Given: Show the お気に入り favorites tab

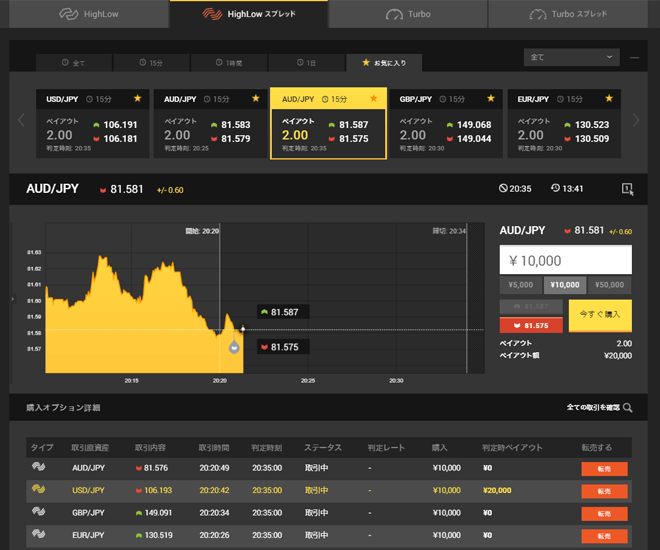Looking at the screenshot, I should click(384, 63).
